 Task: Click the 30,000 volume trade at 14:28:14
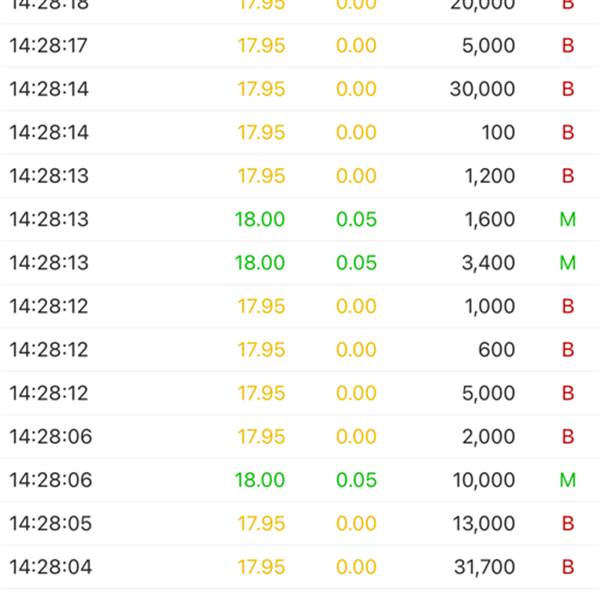coord(300,89)
